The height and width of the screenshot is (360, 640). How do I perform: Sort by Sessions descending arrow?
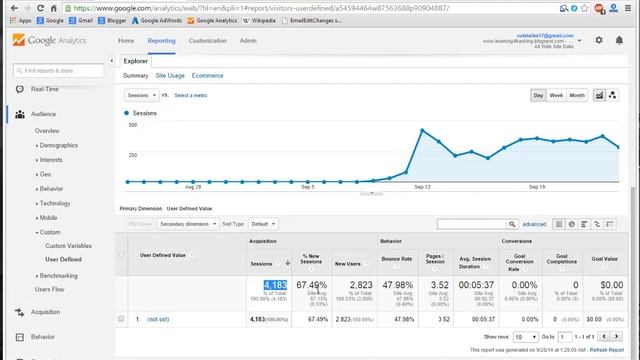[x=288, y=263]
